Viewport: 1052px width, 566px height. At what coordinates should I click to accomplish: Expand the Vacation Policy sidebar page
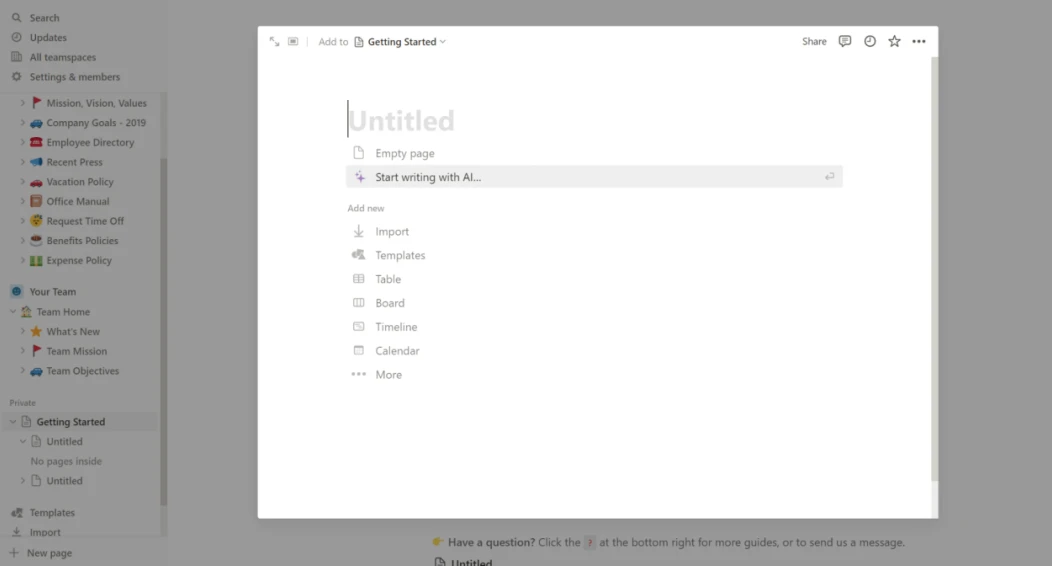click(x=22, y=182)
